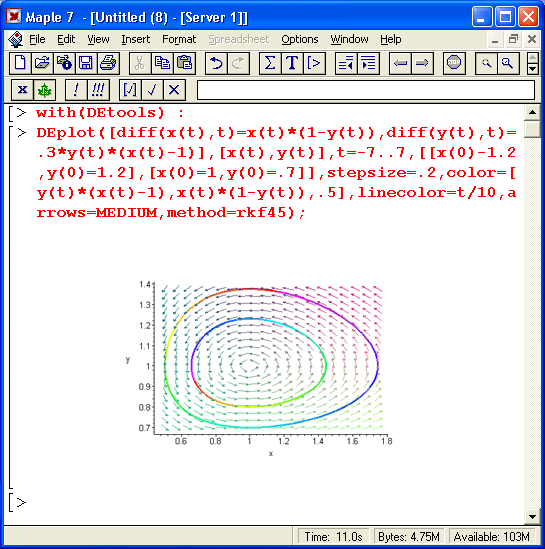The image size is (545, 549).
Task: Toggle the maple leaf input mode button
Action: (44, 90)
